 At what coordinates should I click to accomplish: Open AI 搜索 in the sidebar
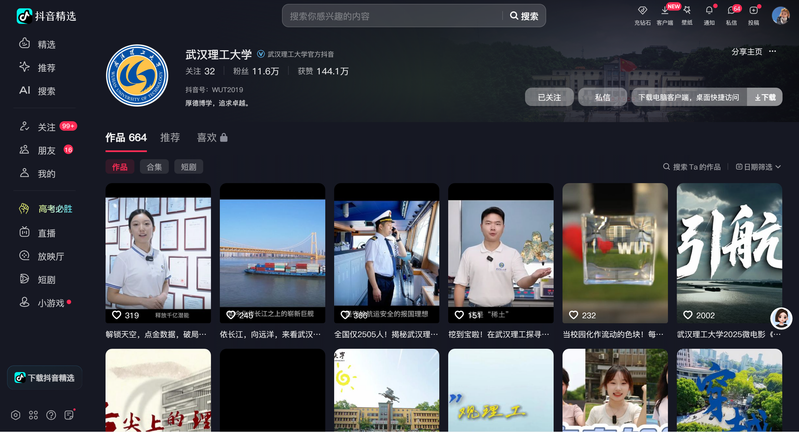pos(37,91)
